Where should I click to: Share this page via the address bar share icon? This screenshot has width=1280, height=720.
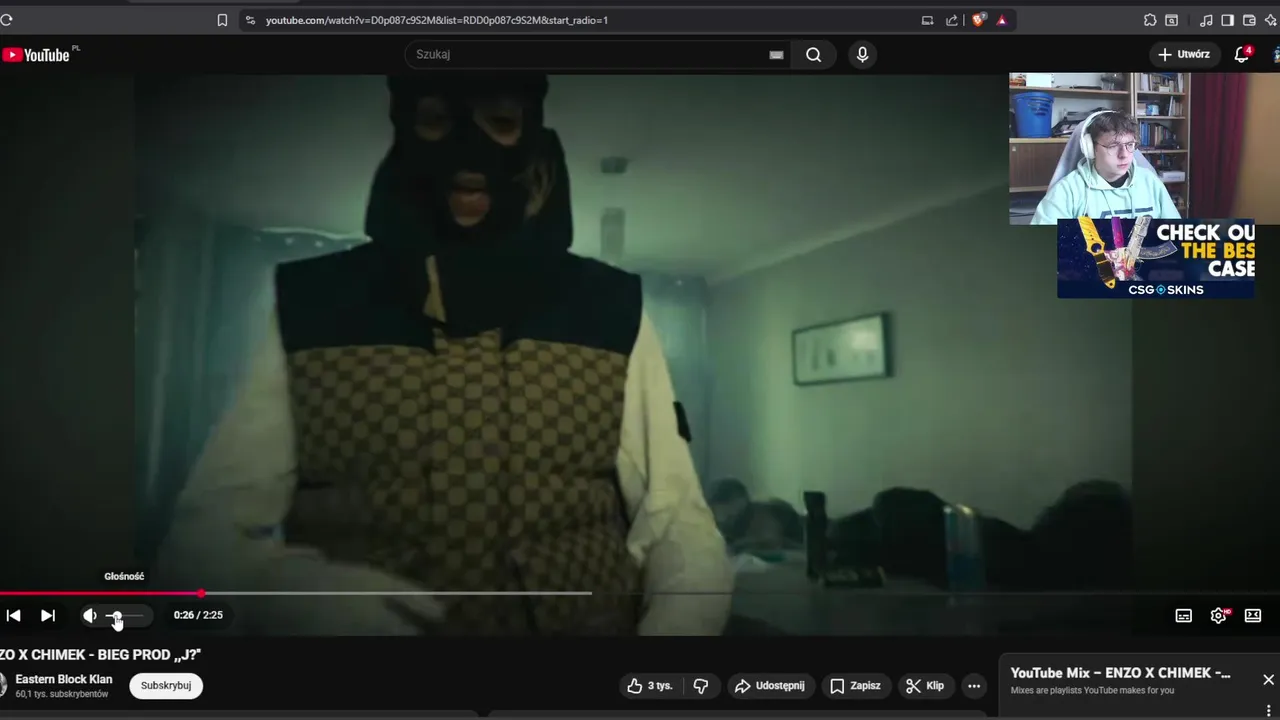click(951, 20)
